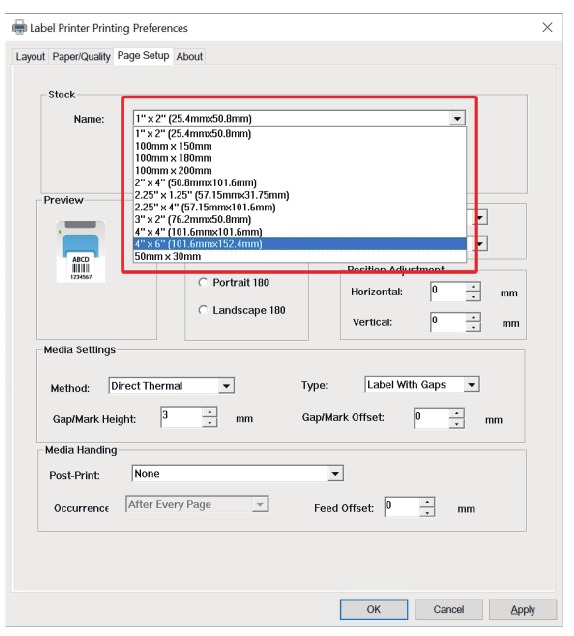Screen dimensions: 574x636
Task: Increase the Gap/Mark Height value
Action: point(209,413)
